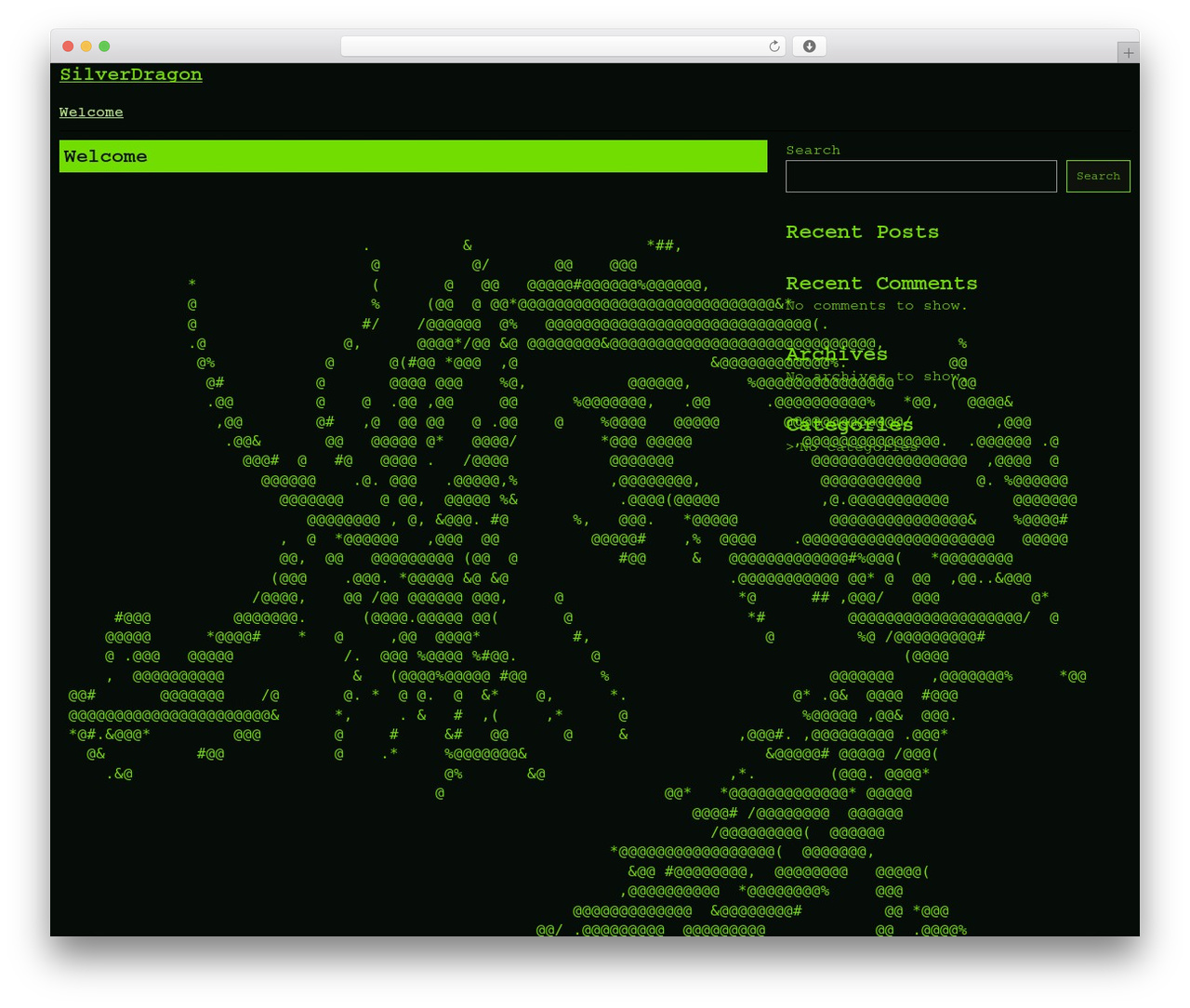Select the Search label above the field

pyautogui.click(x=813, y=151)
